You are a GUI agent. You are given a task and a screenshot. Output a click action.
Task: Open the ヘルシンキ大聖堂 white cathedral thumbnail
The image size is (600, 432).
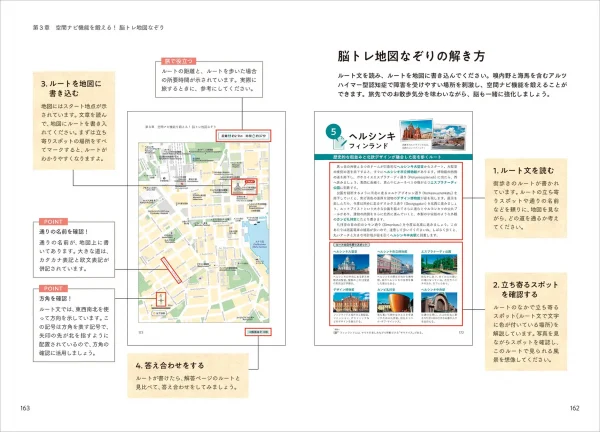coord(351,264)
